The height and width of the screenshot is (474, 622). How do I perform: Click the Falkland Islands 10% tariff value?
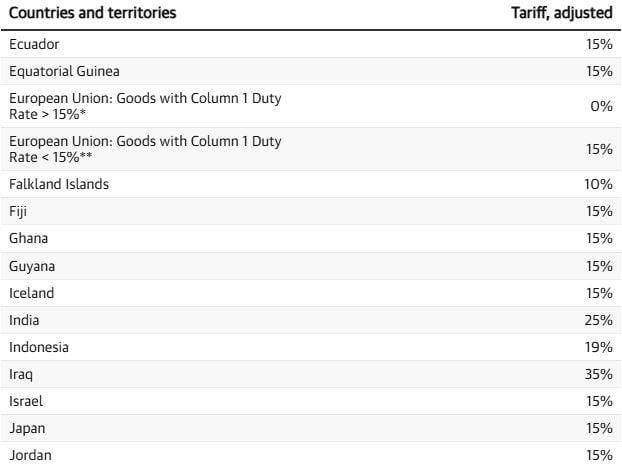point(599,184)
